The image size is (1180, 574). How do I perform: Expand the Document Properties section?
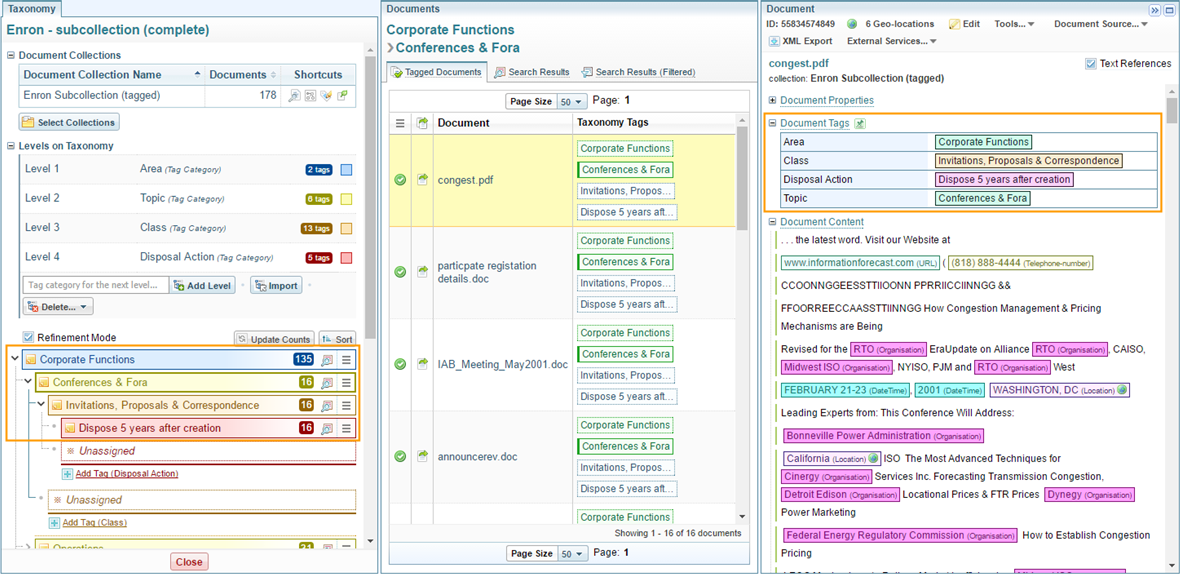[x=773, y=101]
